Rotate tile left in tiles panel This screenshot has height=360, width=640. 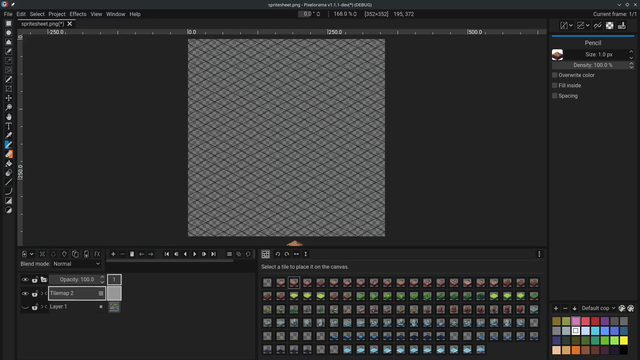pyautogui.click(x=278, y=254)
